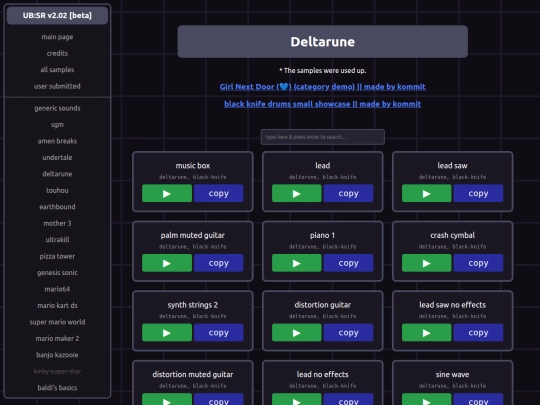Viewport: 540px width, 405px height.
Task: Select undertale category
Action: [57, 157]
